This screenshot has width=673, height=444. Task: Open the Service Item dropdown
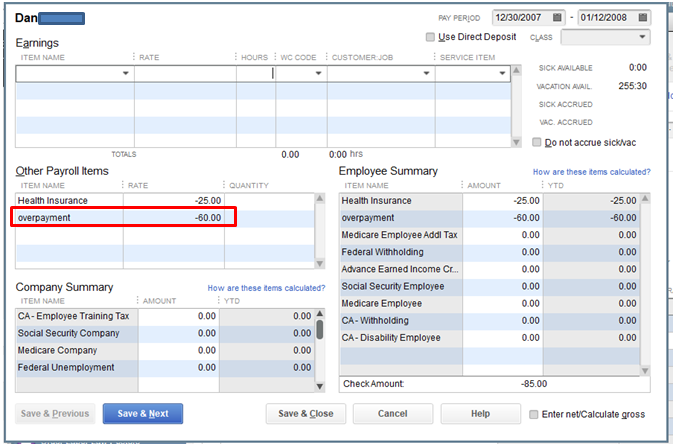tap(502, 73)
